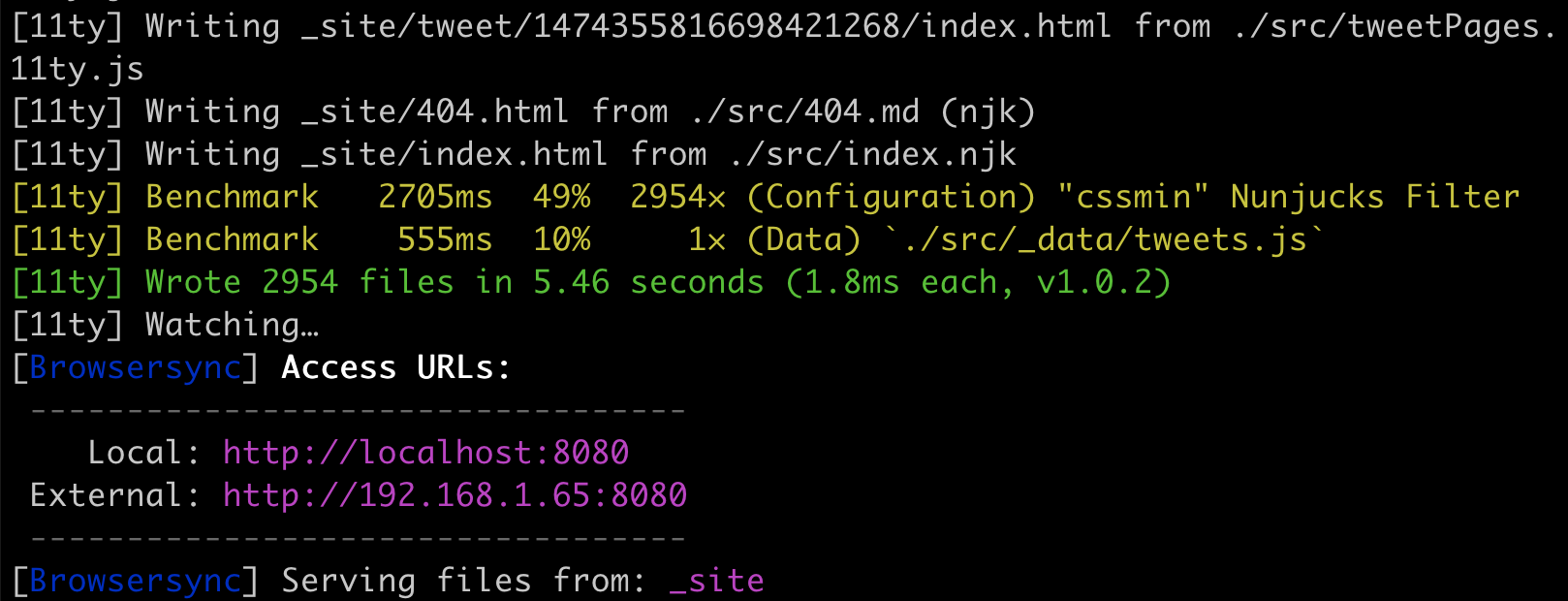Image resolution: width=1568 pixels, height=601 pixels.
Task: Click the "External:" label
Action: (115, 495)
